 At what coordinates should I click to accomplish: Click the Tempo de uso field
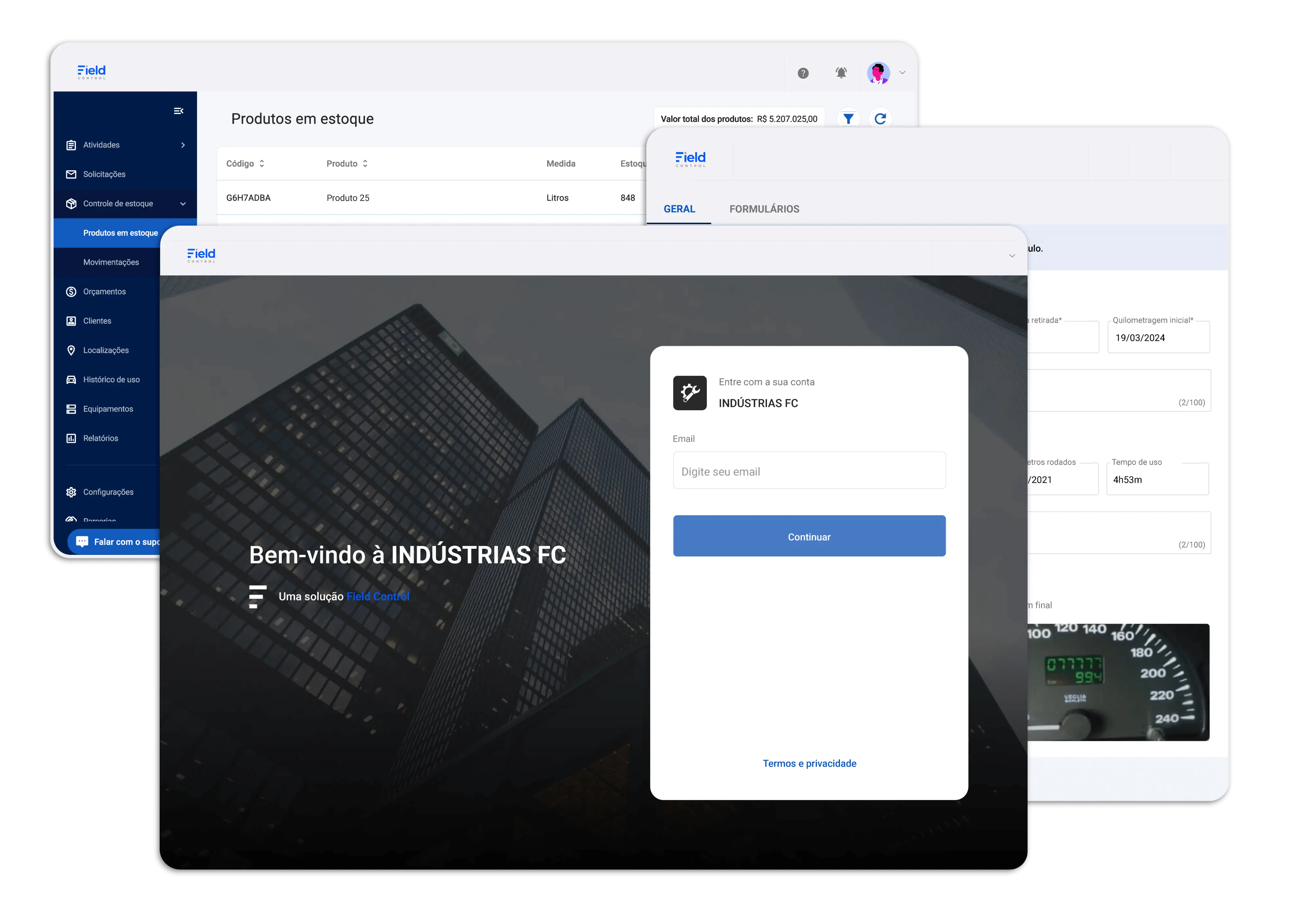pyautogui.click(x=1157, y=479)
